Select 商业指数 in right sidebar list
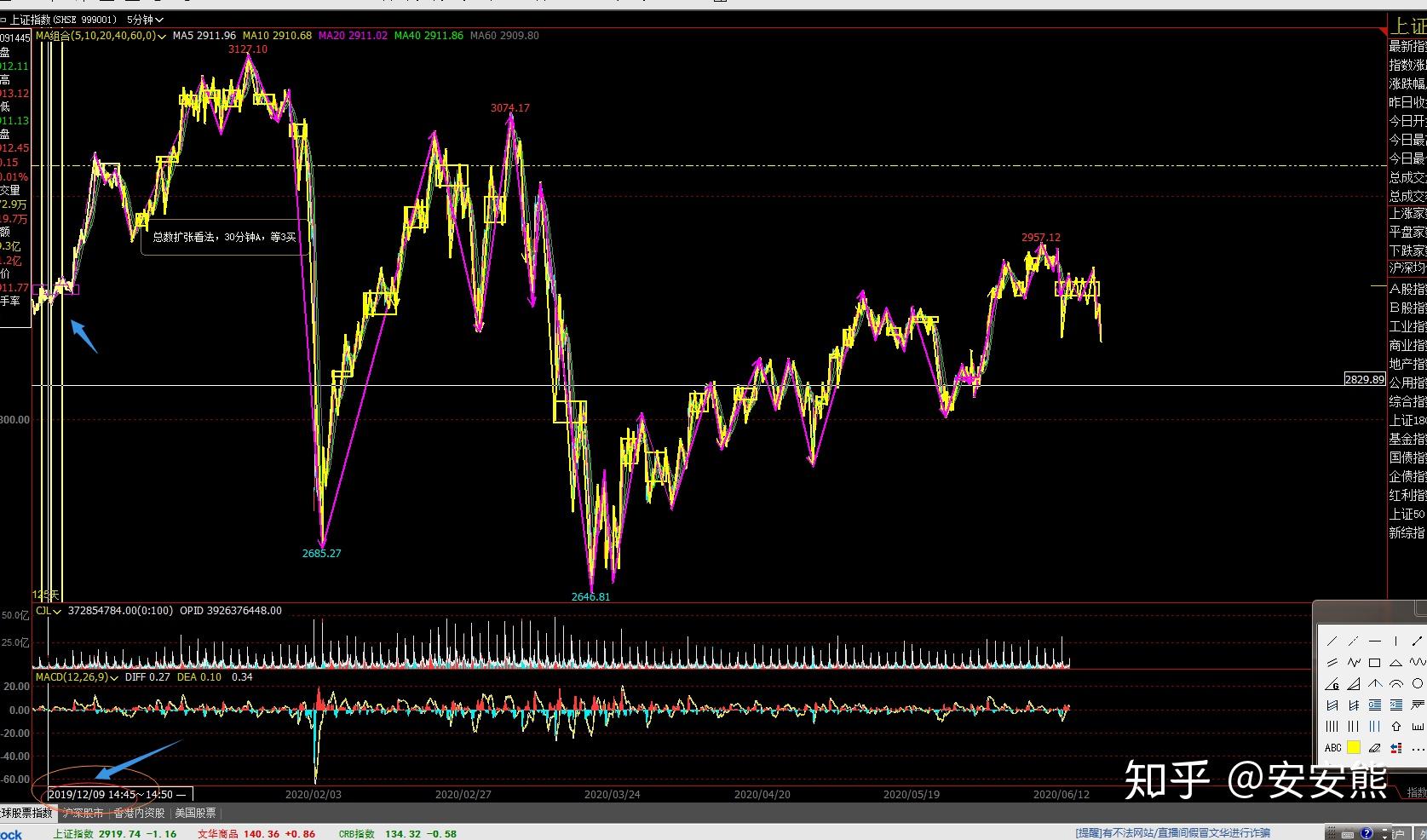Viewport: 1427px width, 840px height. pyautogui.click(x=1407, y=345)
